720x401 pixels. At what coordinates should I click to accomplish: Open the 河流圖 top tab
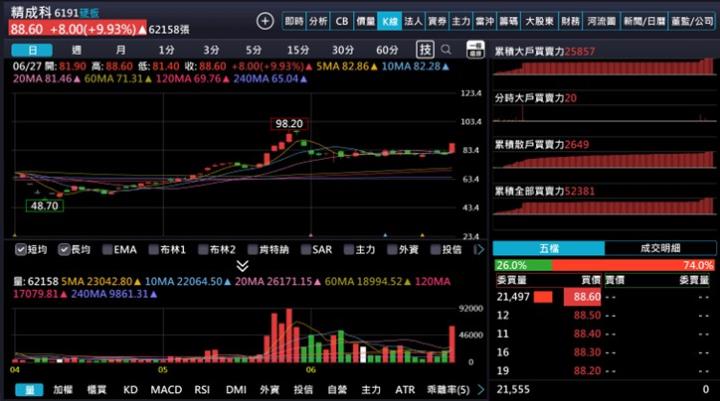tap(602, 21)
